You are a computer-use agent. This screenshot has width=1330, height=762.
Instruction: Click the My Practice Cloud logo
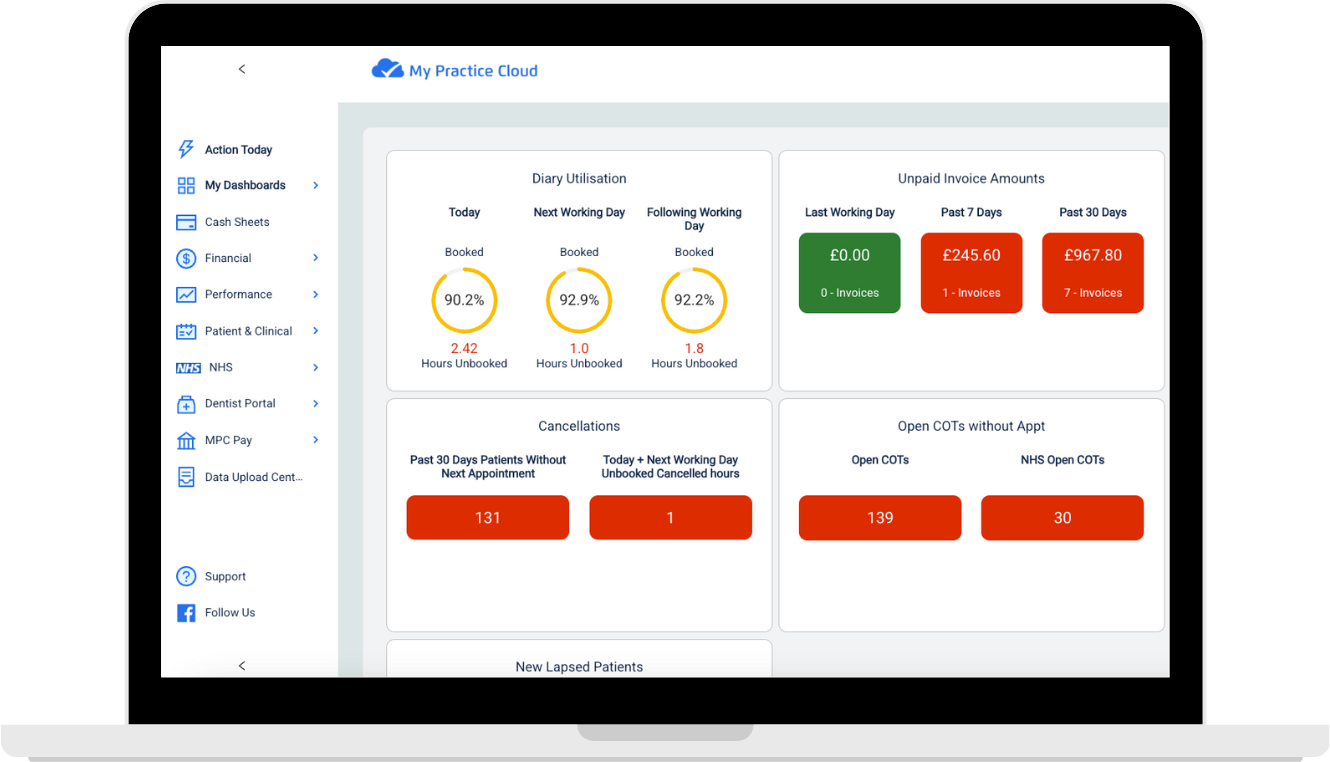tap(455, 70)
